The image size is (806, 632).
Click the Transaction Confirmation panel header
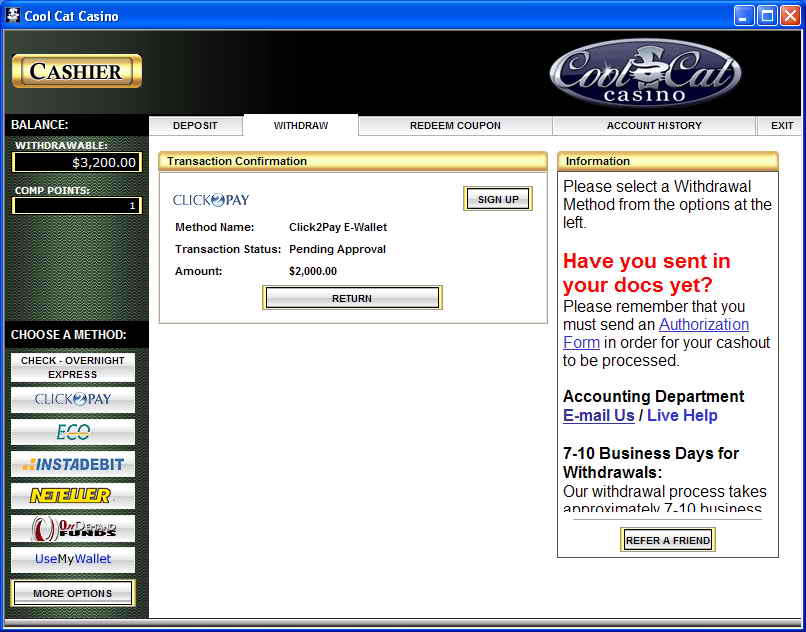coord(353,161)
